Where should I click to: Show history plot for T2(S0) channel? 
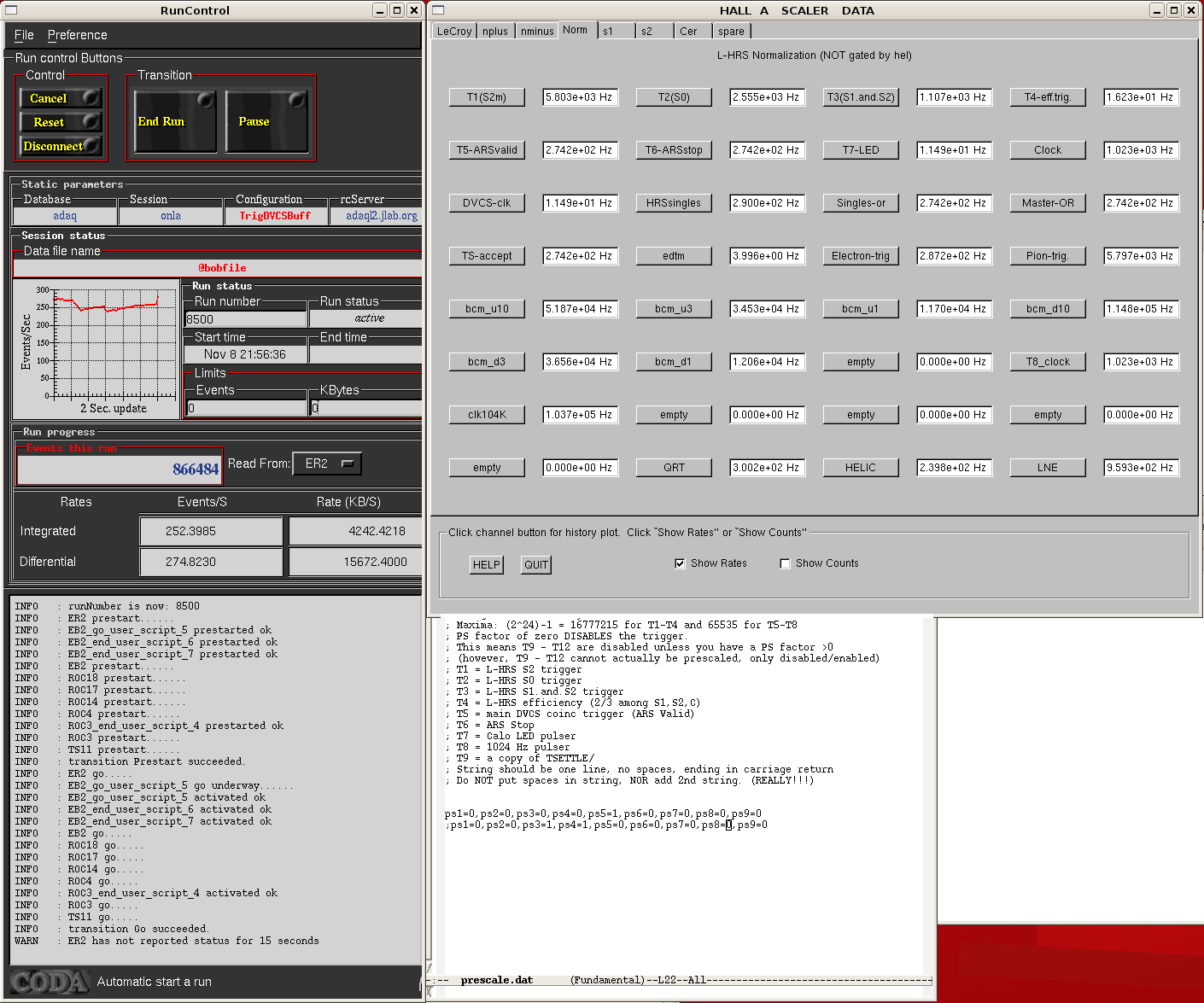(674, 97)
